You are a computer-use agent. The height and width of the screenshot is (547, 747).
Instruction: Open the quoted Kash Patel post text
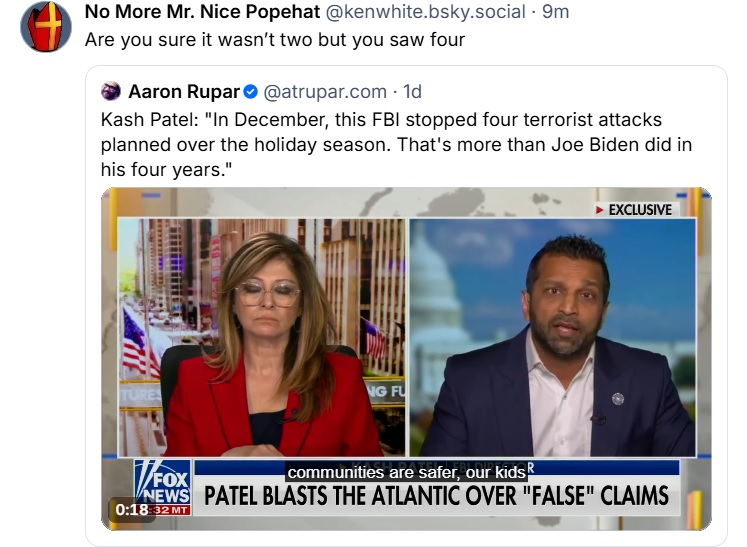[396, 144]
